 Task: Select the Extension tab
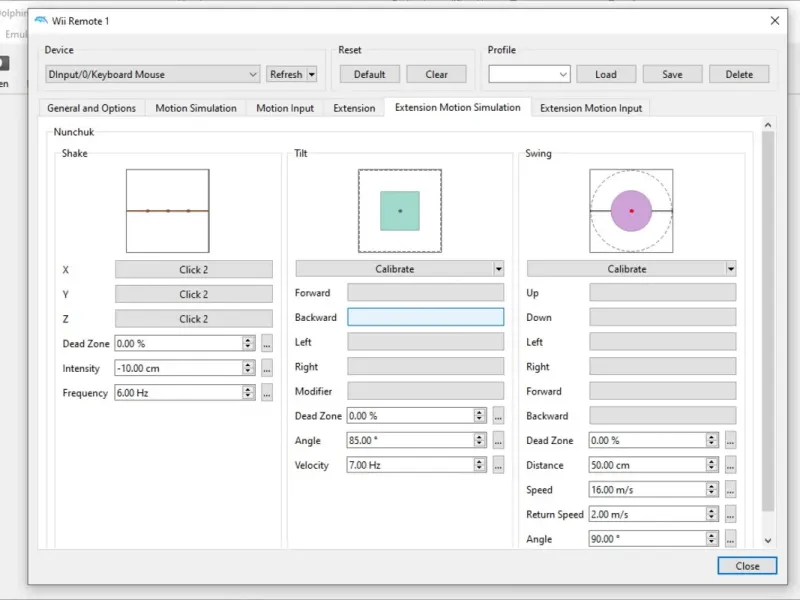tap(354, 108)
